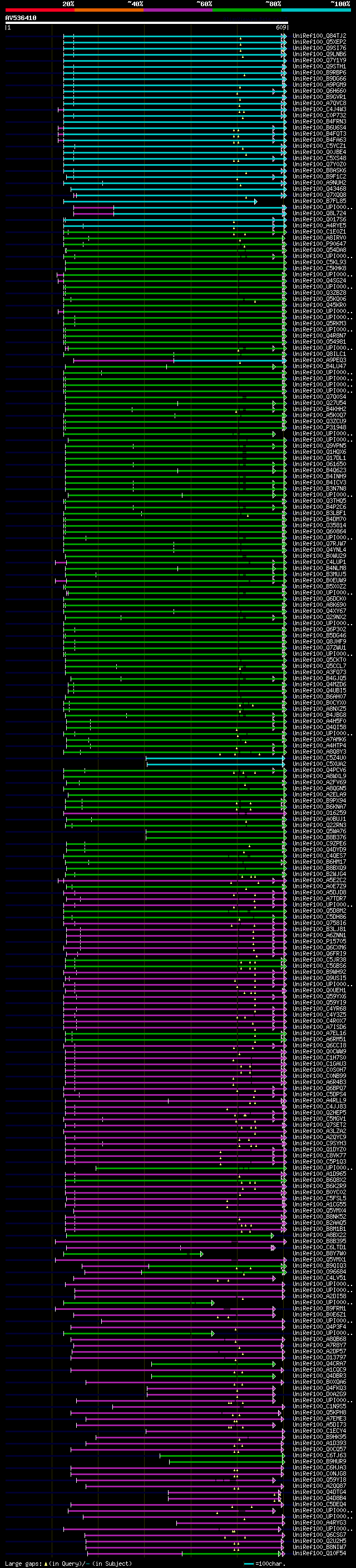Select the UniRef100_O61650 entry
This screenshot has width=356, height=1568.
pos(319,464)
